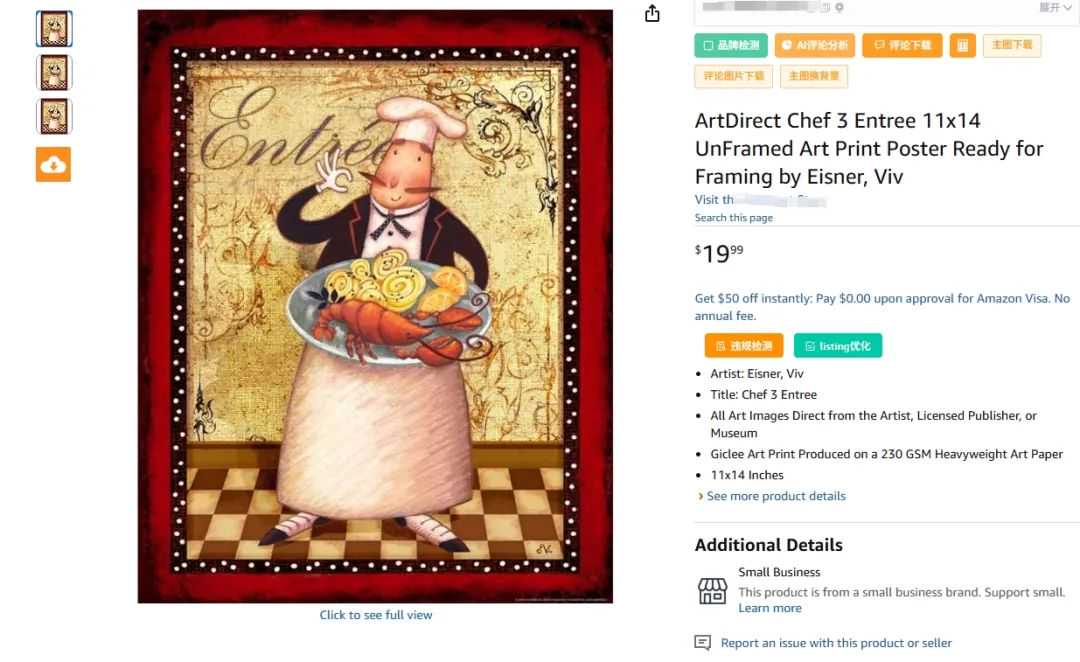Image resolution: width=1080 pixels, height=662 pixels.
Task: Launch the AI评论分析 review analysis tool
Action: [x=815, y=45]
